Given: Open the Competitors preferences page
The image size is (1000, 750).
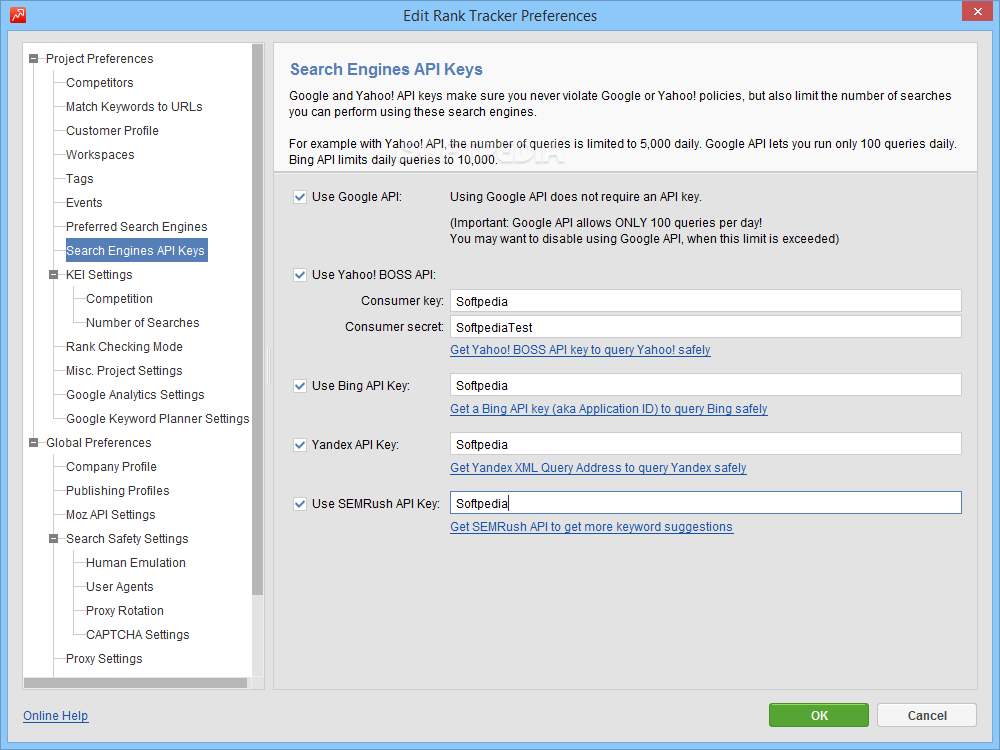Looking at the screenshot, I should point(99,83).
